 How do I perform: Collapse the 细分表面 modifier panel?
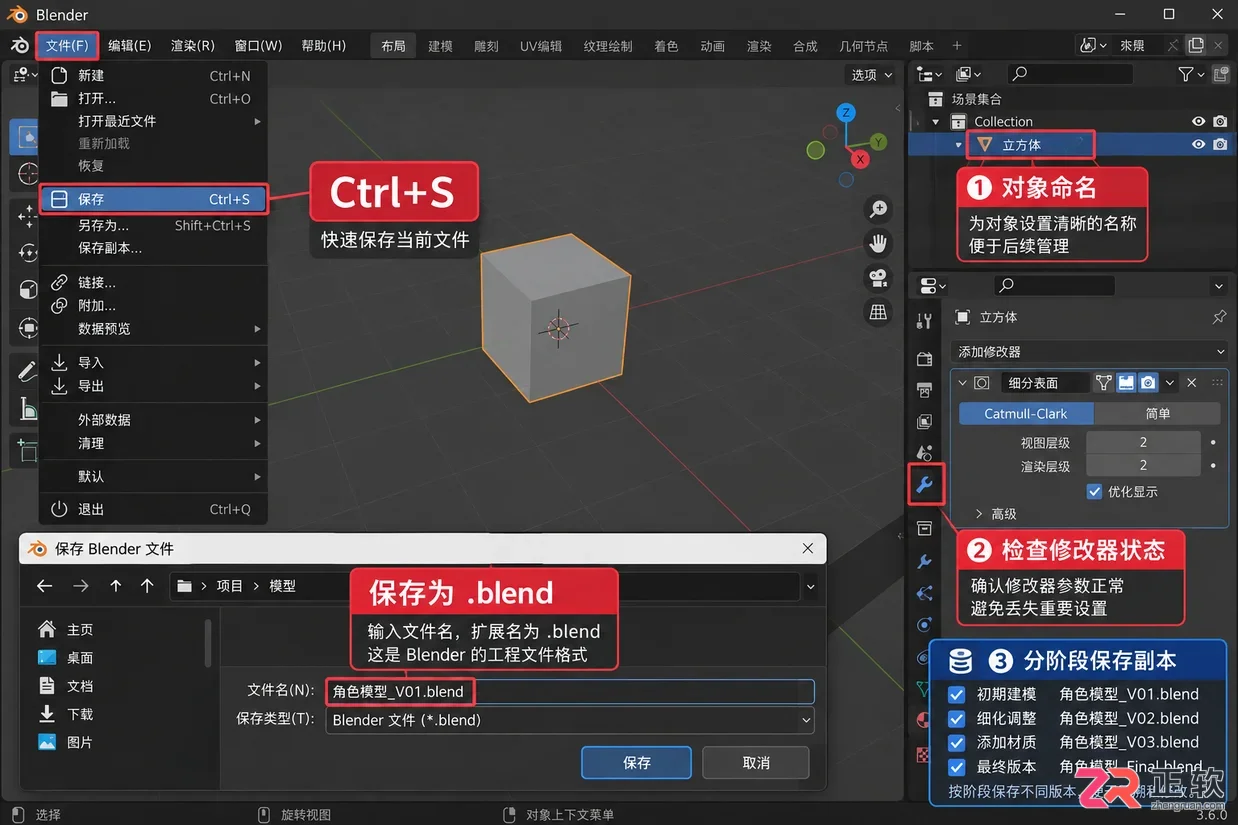(x=963, y=383)
